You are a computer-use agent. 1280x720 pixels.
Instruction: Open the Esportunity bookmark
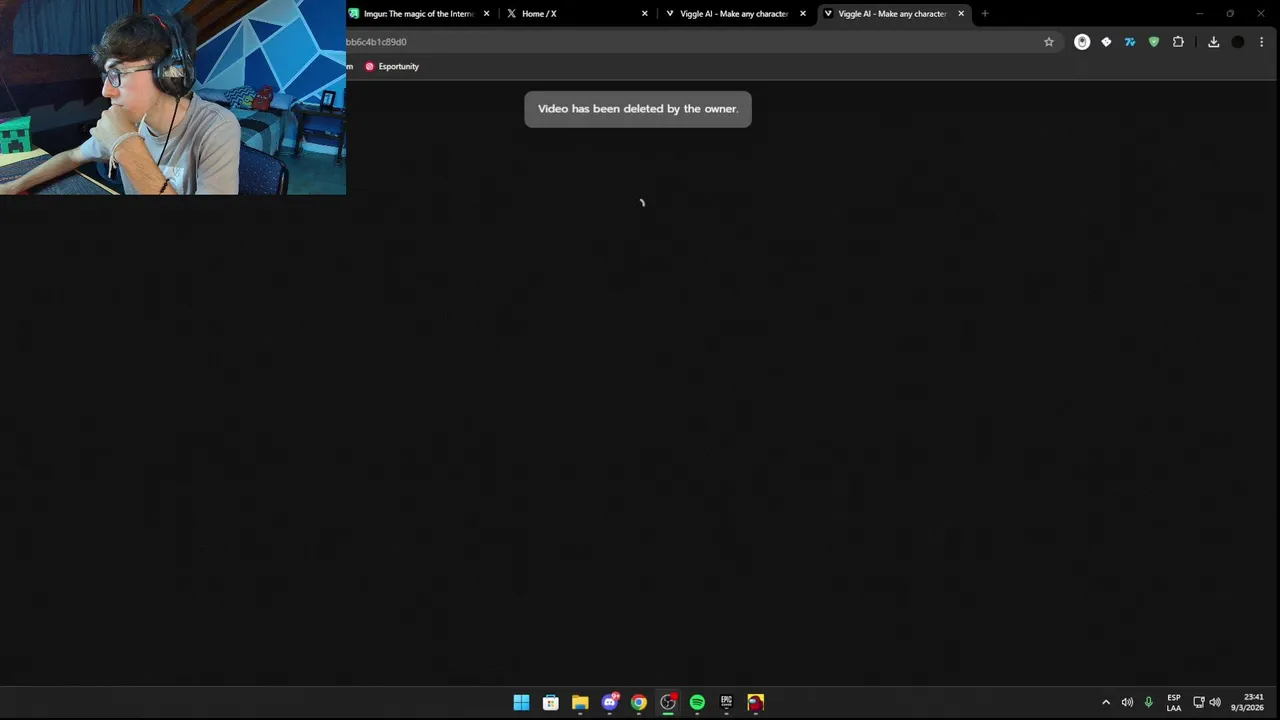tap(392, 66)
